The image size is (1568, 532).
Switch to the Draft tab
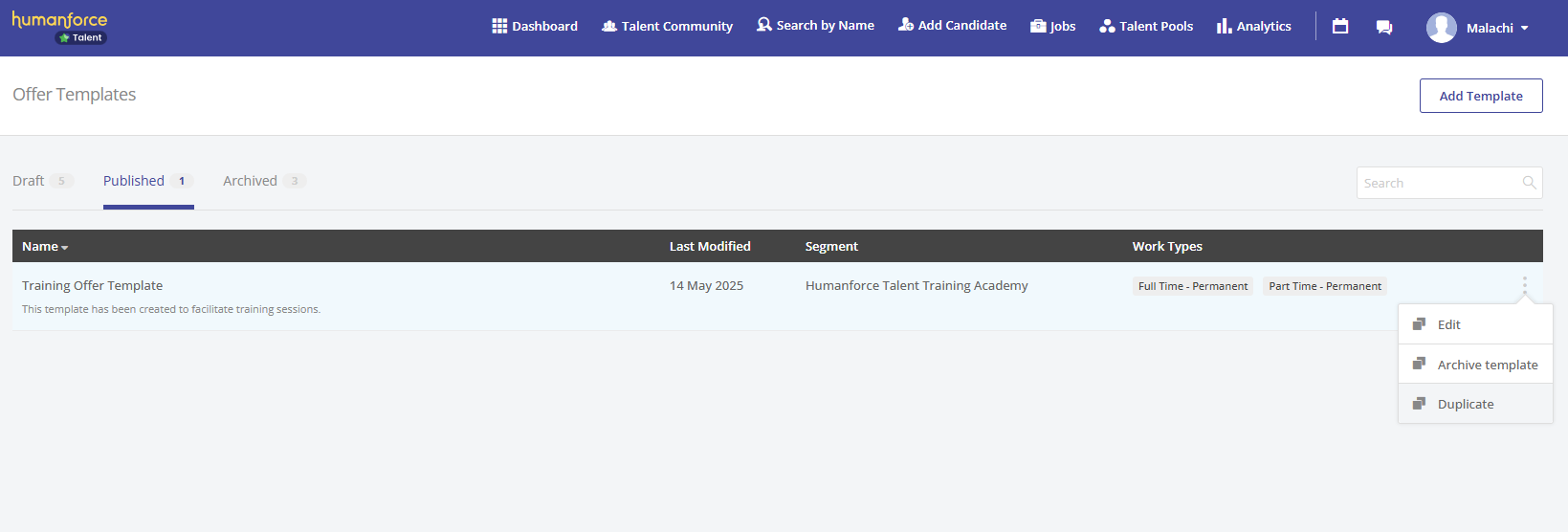point(29,181)
